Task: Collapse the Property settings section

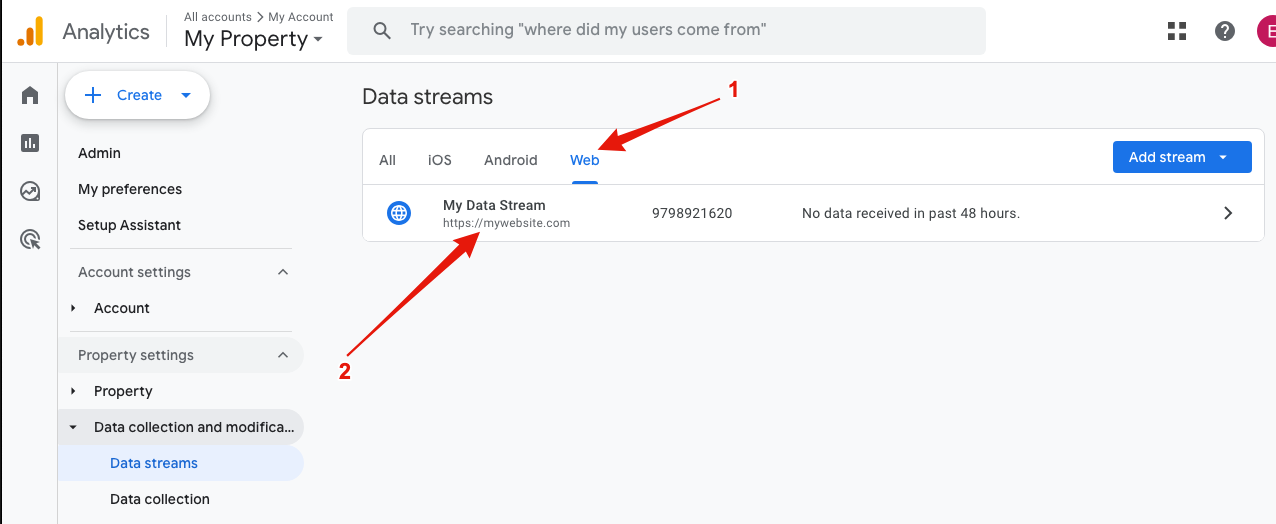Action: 283,355
